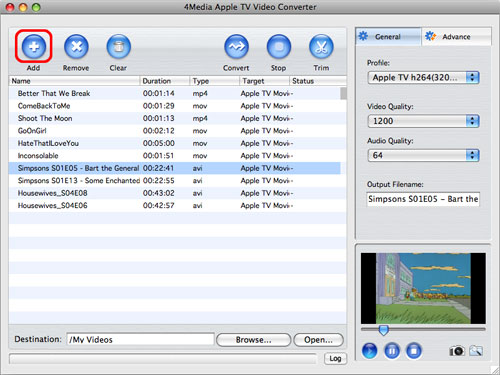Click the conversion progress bar

(163, 359)
